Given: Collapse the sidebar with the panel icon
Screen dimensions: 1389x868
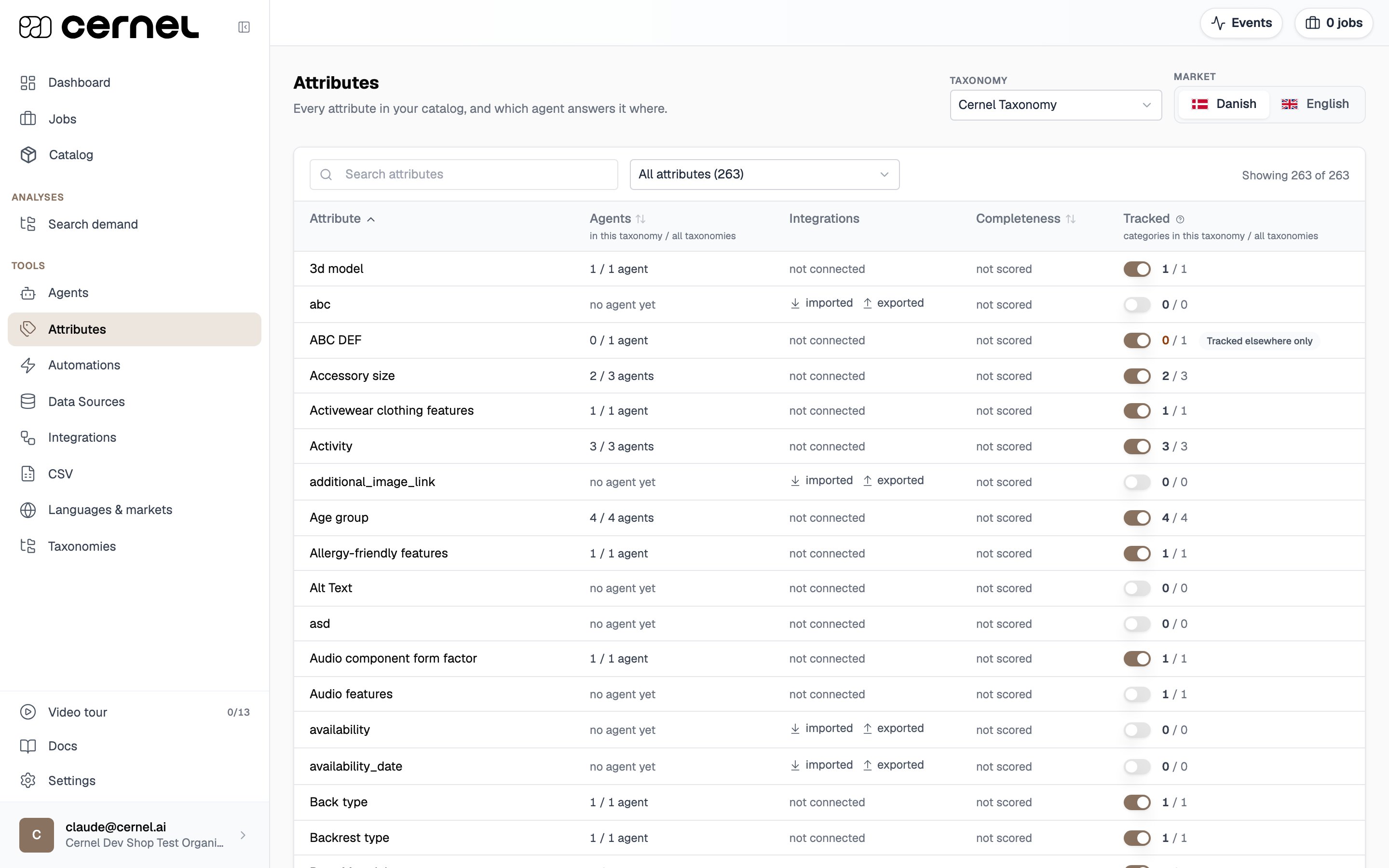Looking at the screenshot, I should click(x=244, y=27).
